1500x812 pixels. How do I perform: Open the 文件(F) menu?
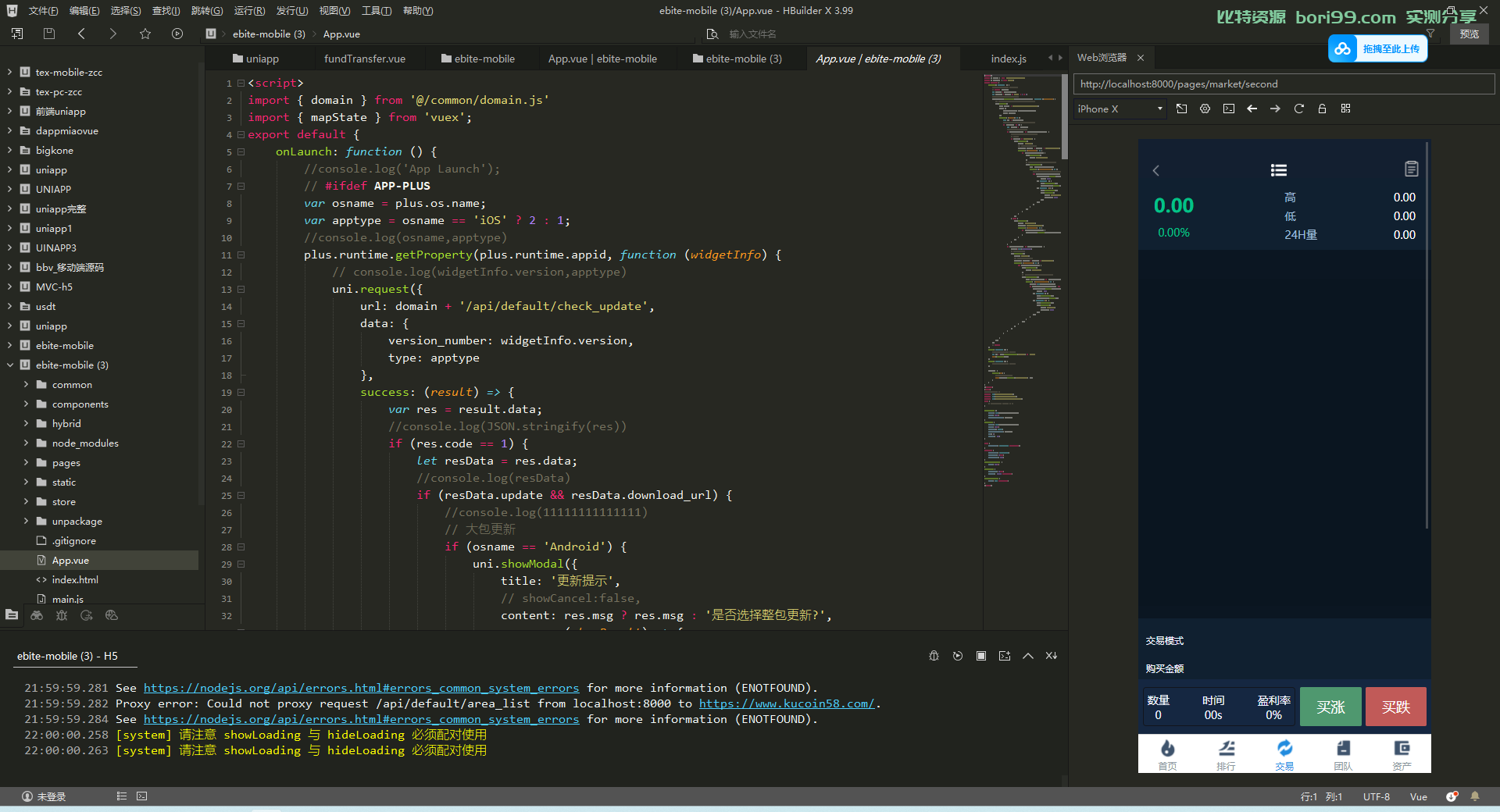coord(43,11)
